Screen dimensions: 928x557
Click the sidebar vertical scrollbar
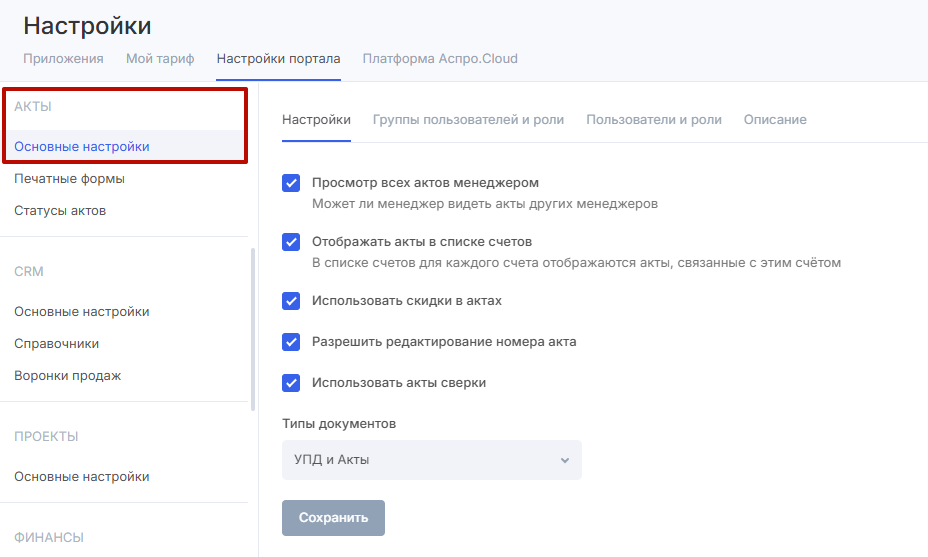click(253, 330)
